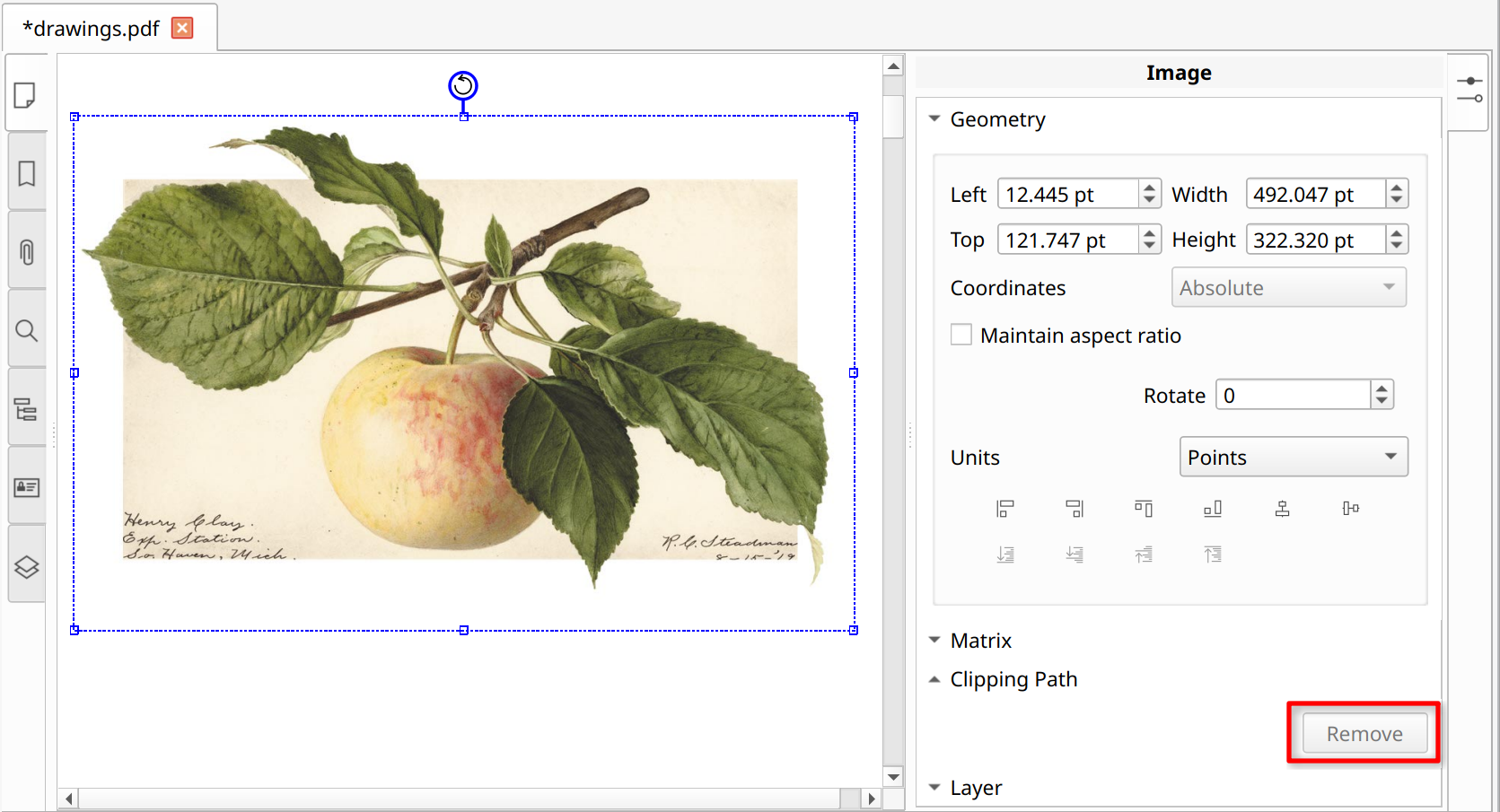This screenshot has width=1500, height=812.
Task: Open the Search panel in the sidebar
Action: coord(26,330)
